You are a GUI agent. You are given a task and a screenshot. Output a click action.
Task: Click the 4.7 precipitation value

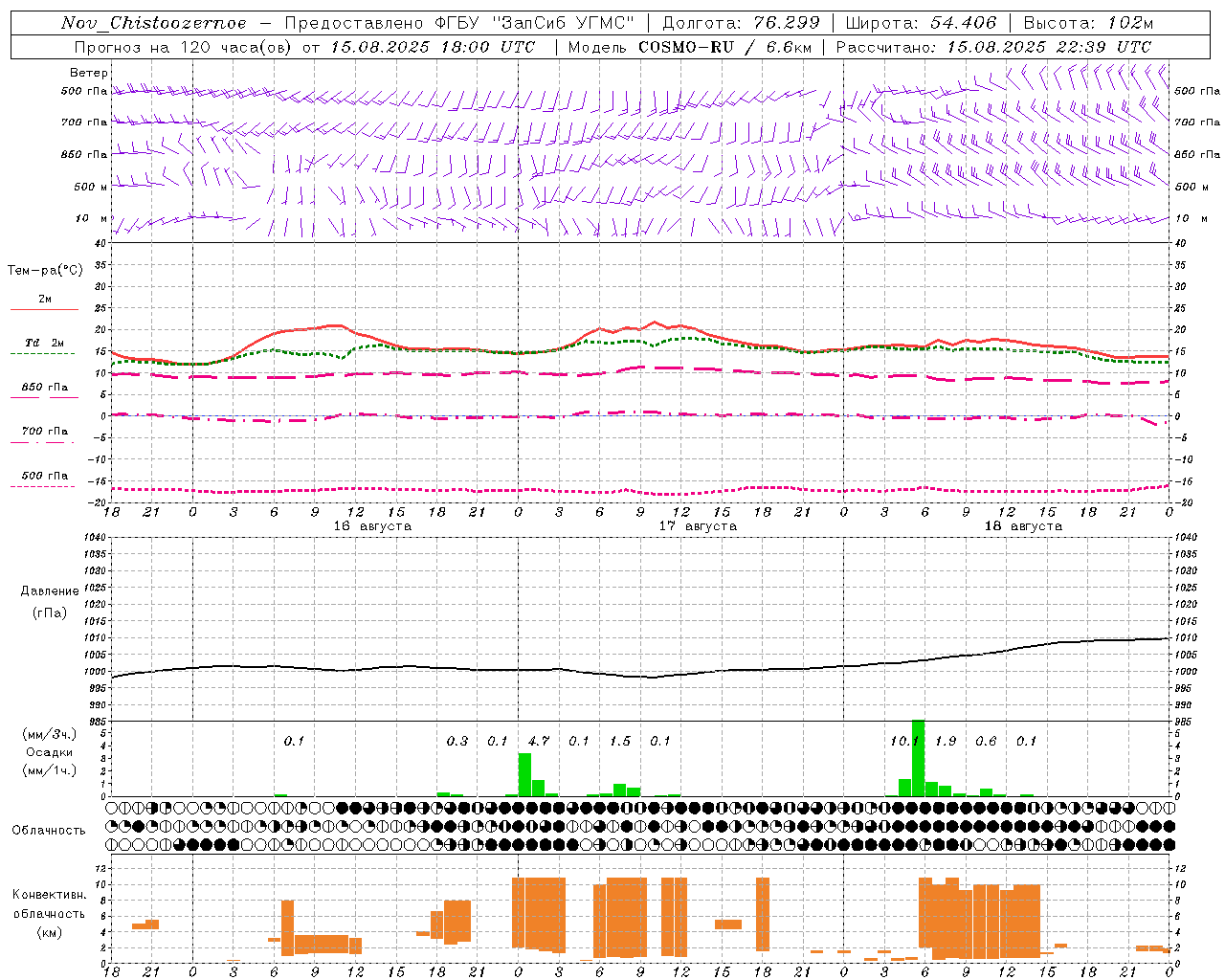pos(539,741)
